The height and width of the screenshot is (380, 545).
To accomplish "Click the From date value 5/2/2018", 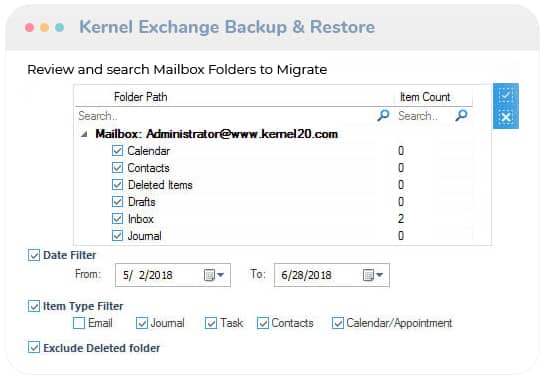I will (148, 275).
